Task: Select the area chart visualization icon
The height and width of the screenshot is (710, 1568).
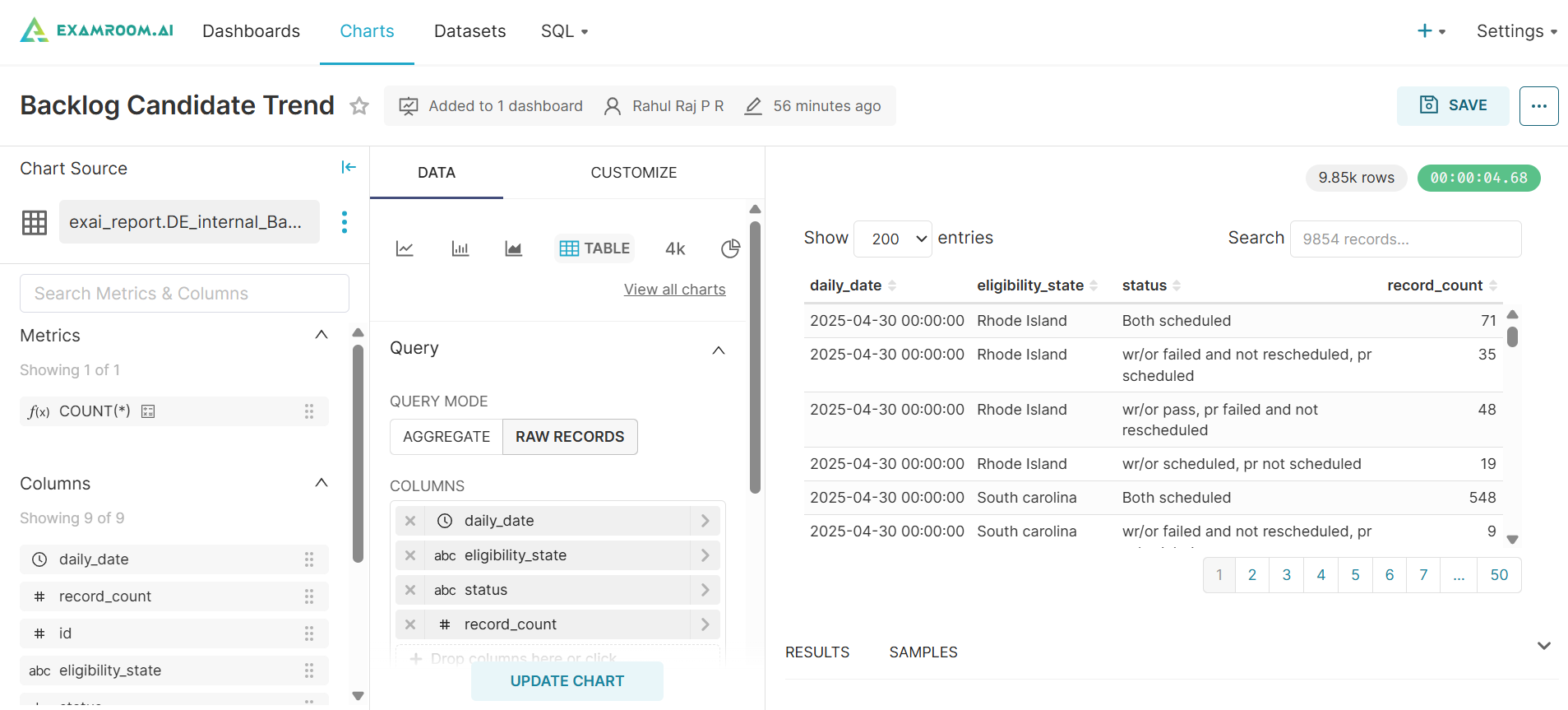Action: [514, 248]
